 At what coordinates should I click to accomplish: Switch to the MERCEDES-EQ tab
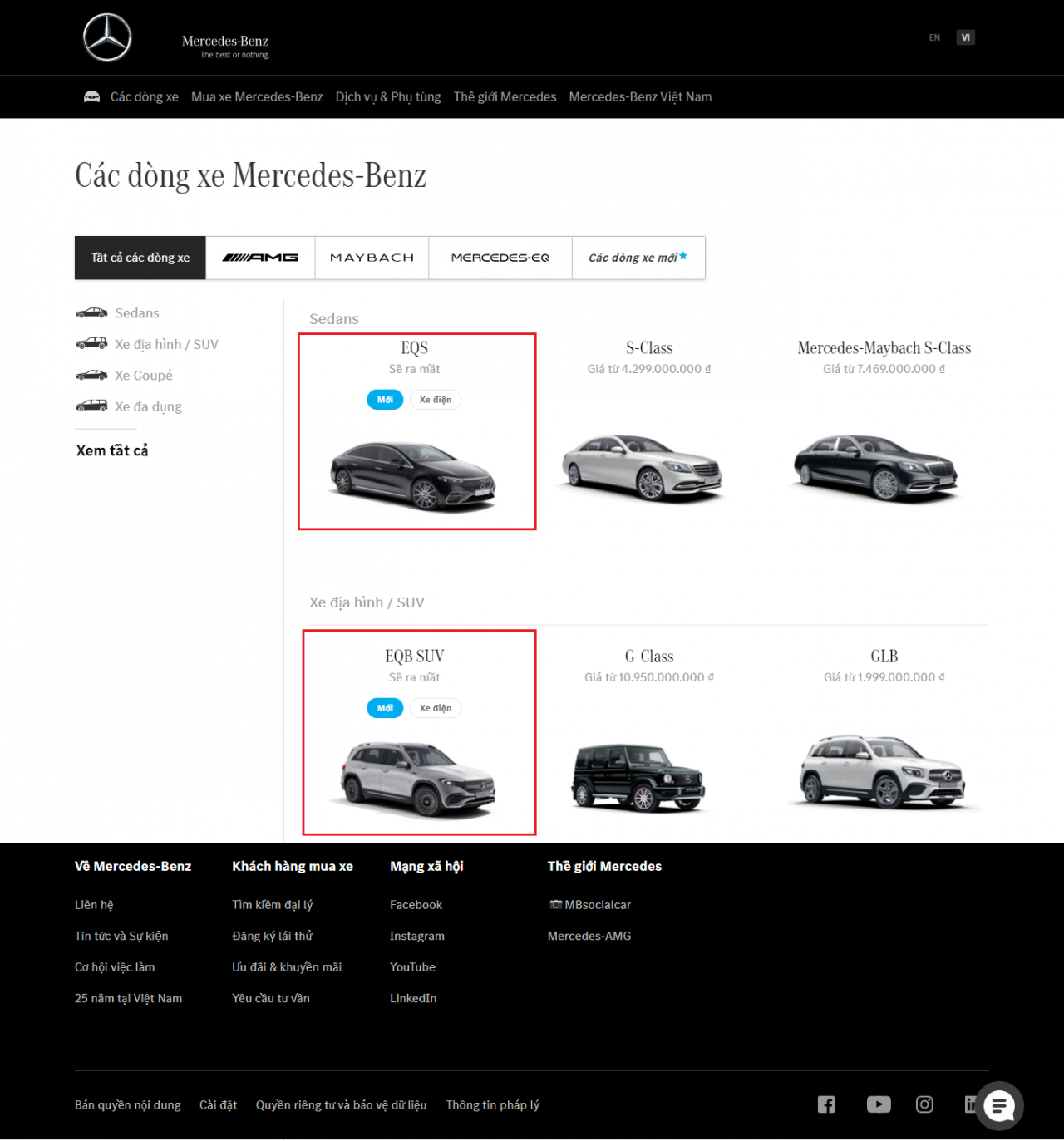point(500,258)
